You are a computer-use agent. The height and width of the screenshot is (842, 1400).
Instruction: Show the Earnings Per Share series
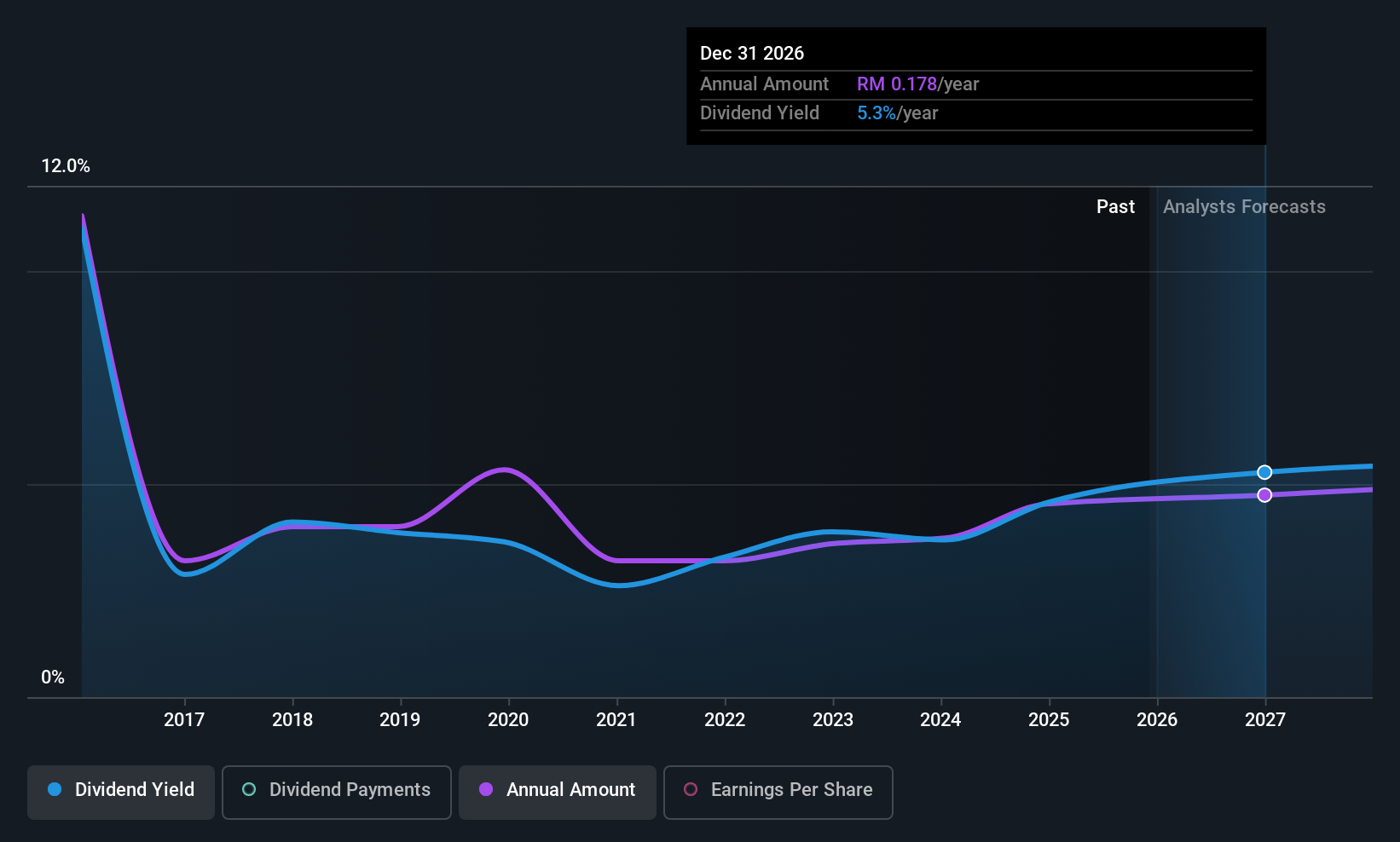(778, 791)
